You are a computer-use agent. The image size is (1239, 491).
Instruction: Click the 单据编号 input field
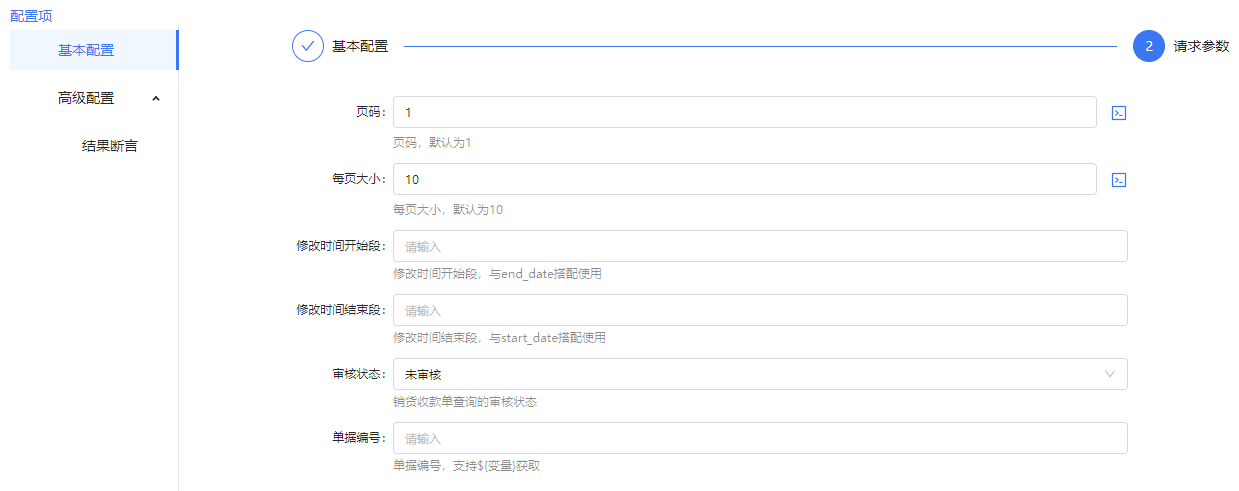[x=760, y=438]
